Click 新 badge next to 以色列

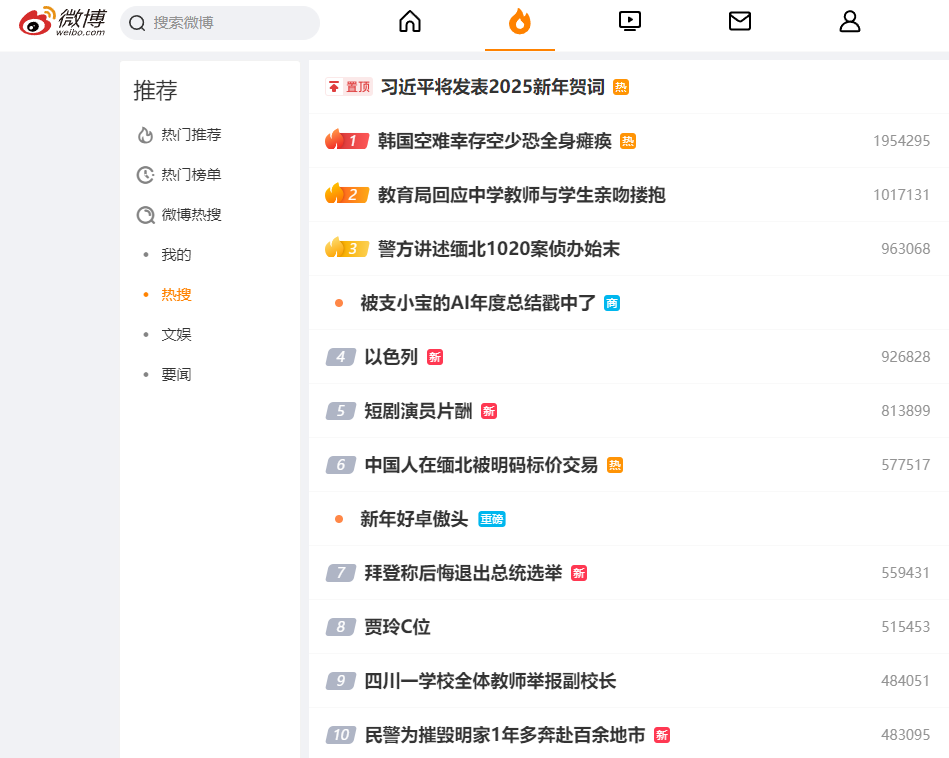point(435,357)
